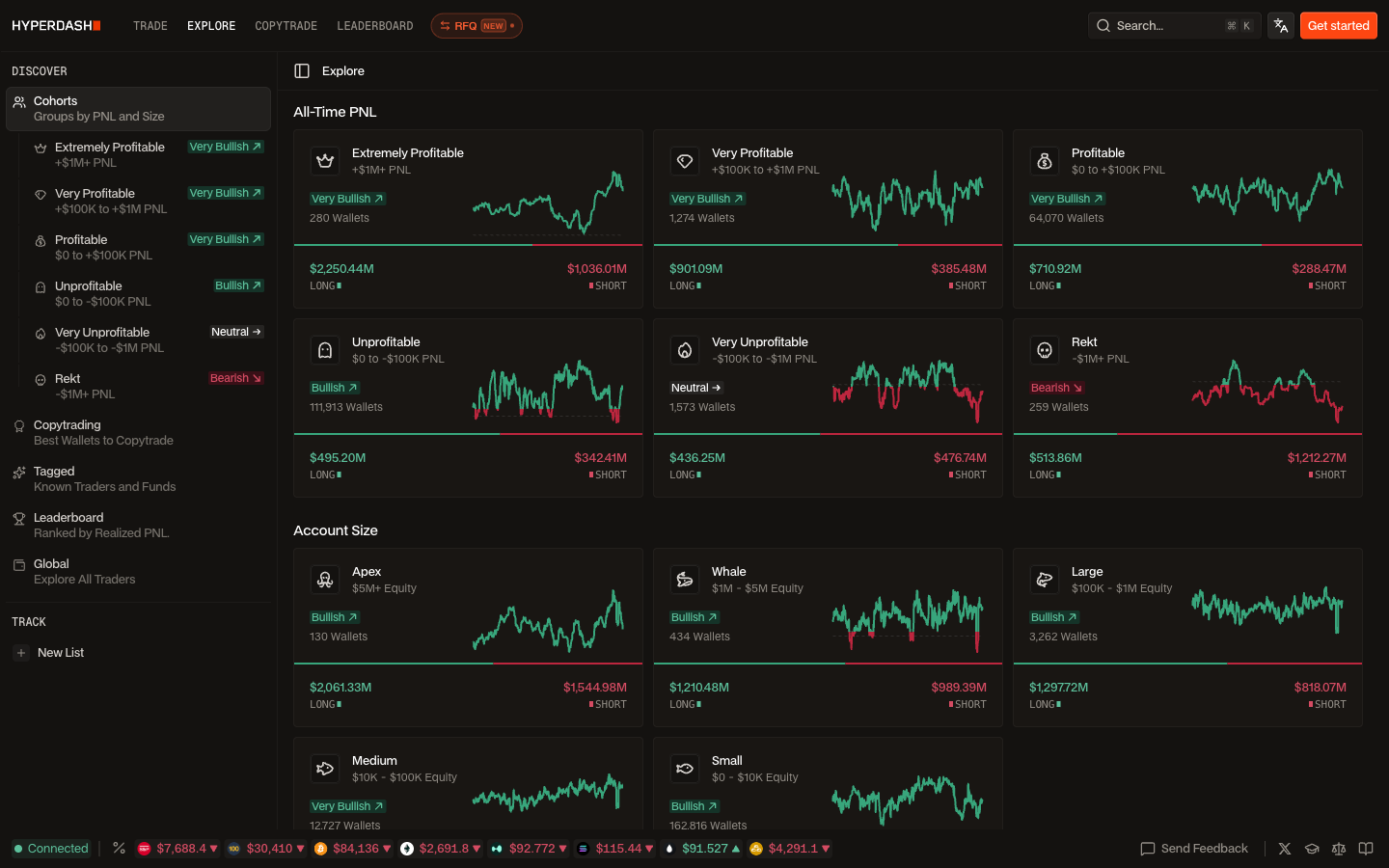Click the Connected status indicator
Viewport: 1389px width, 868px height.
point(51,849)
